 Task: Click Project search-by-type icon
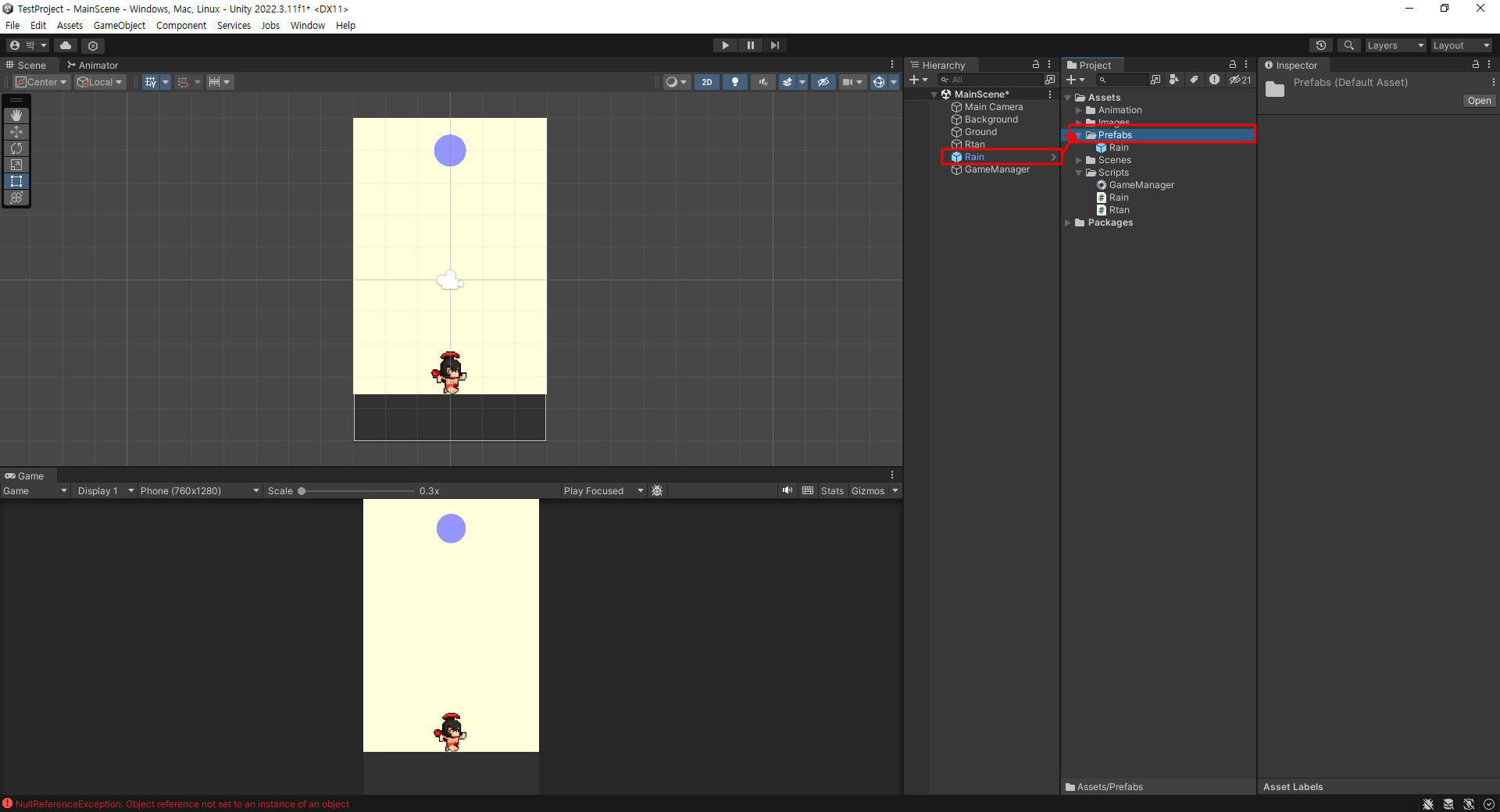(x=1173, y=80)
